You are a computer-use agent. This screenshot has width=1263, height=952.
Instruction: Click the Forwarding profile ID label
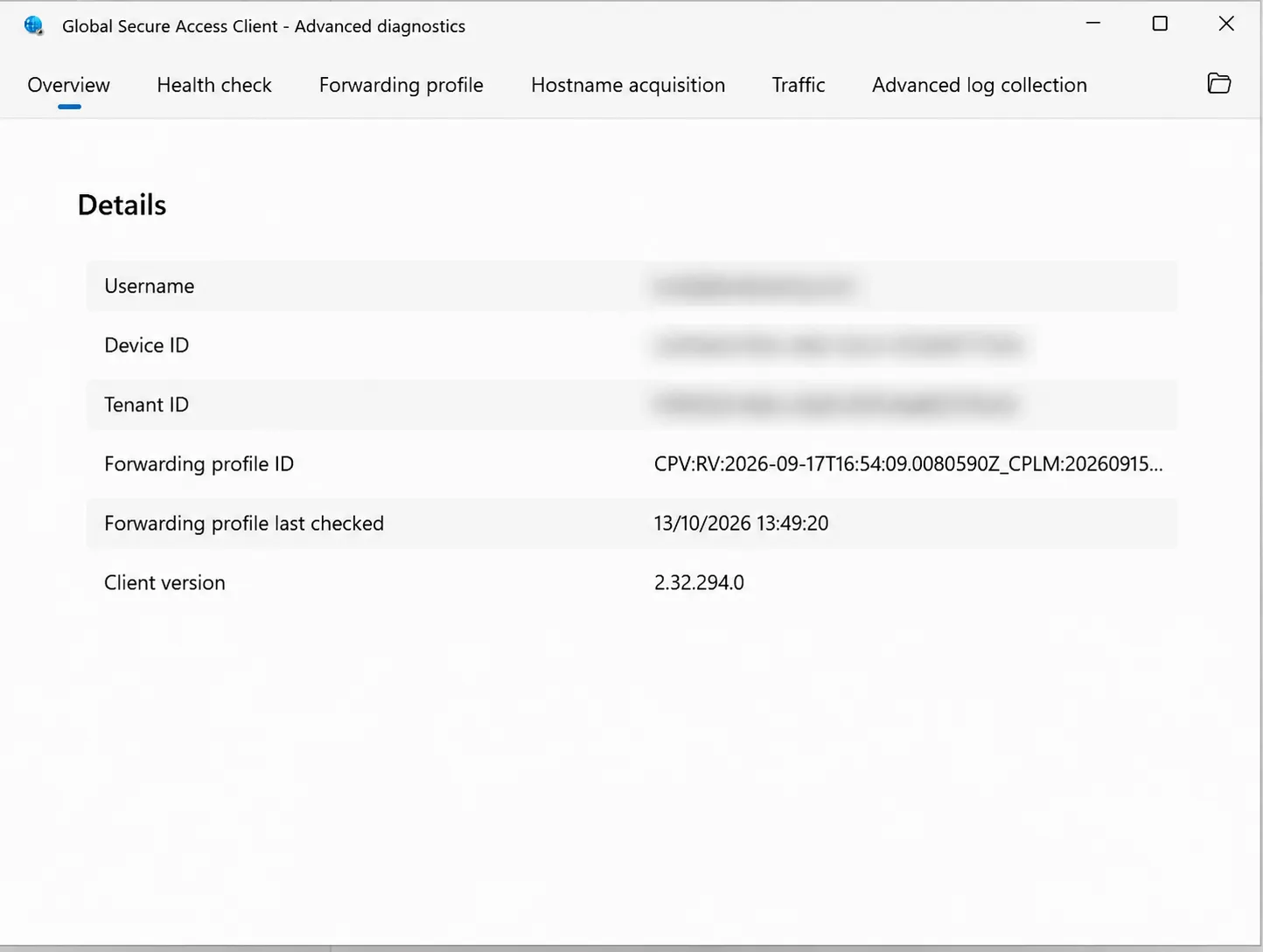tap(199, 464)
